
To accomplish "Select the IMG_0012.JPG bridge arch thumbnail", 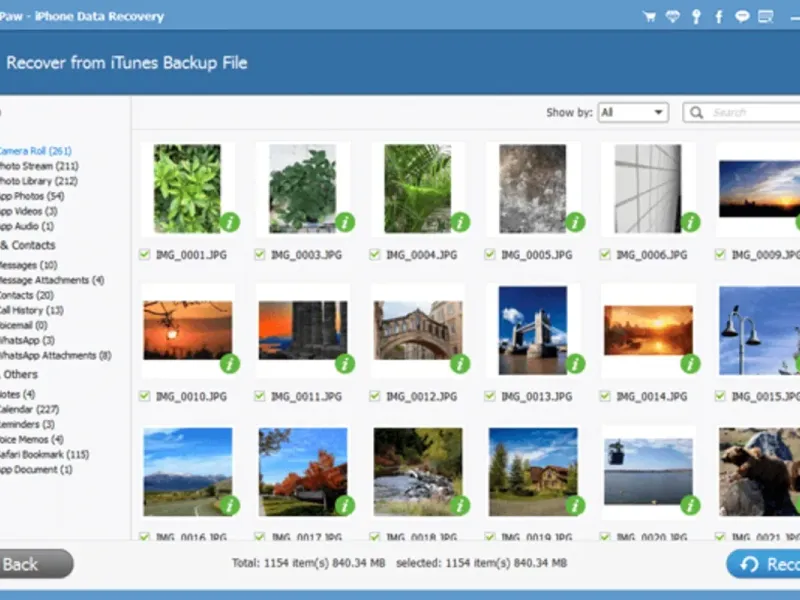I will 418,330.
